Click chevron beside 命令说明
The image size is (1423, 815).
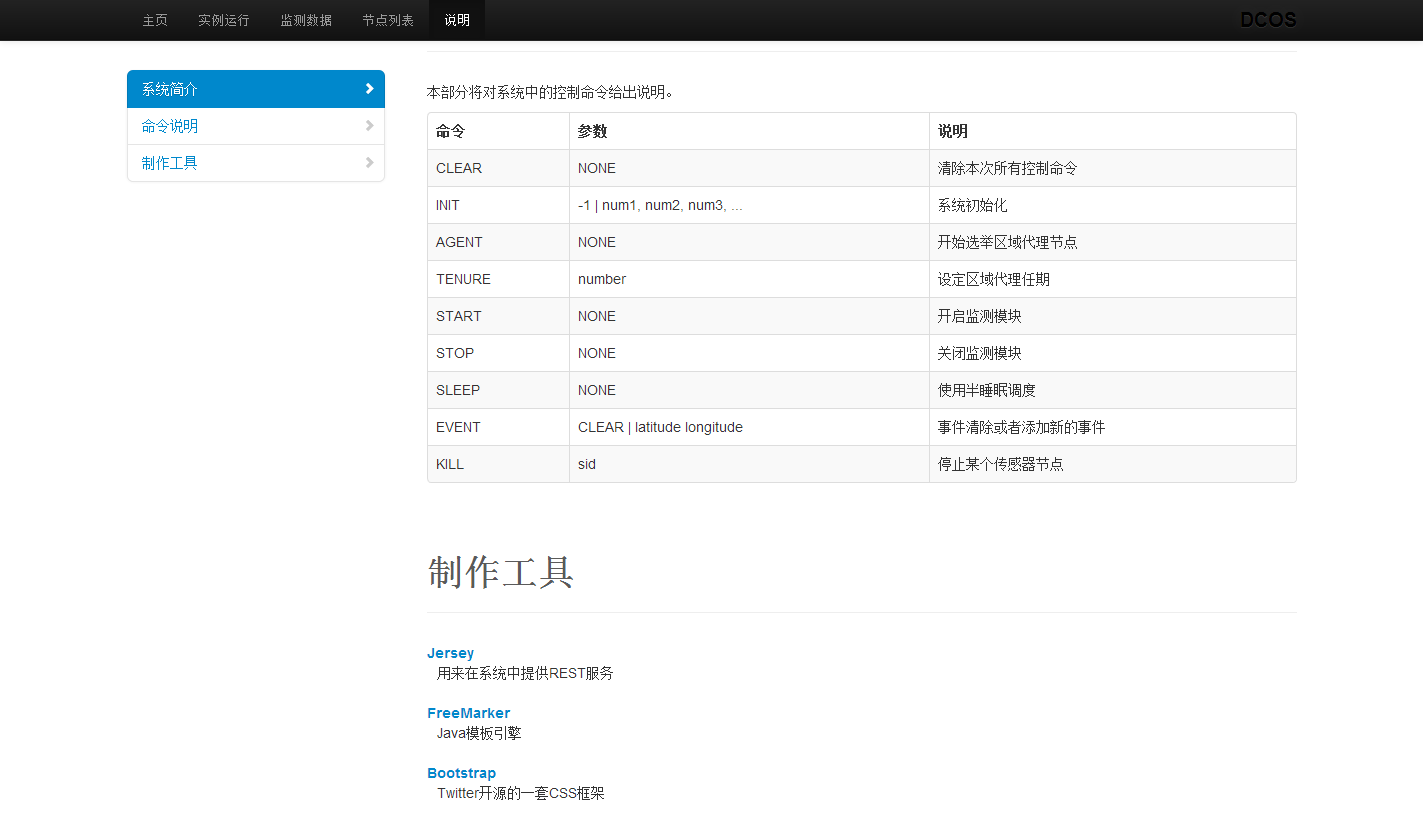coord(369,126)
